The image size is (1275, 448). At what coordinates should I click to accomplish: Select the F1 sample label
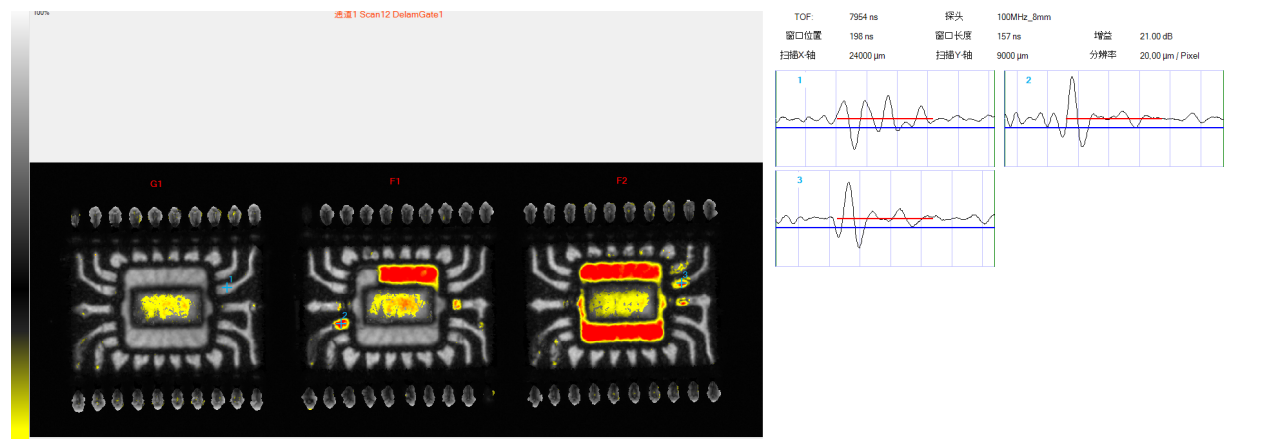395,181
